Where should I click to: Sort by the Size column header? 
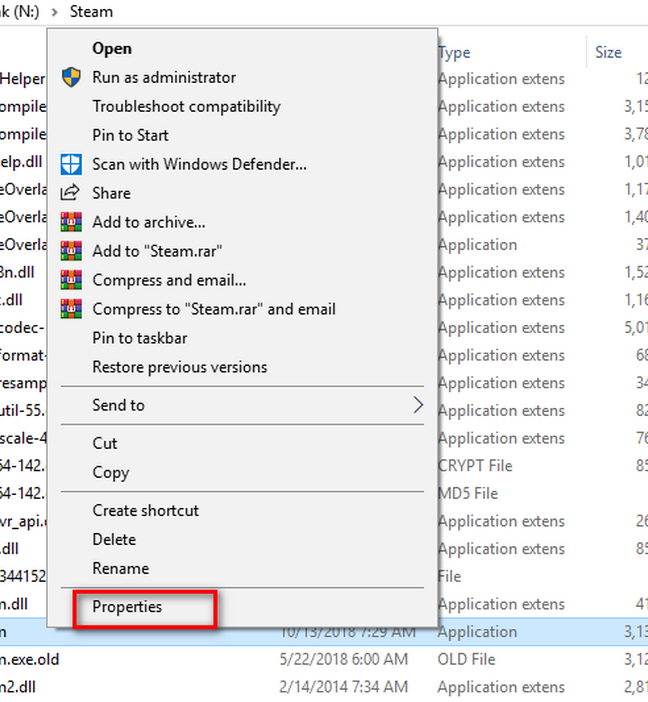pos(608,53)
